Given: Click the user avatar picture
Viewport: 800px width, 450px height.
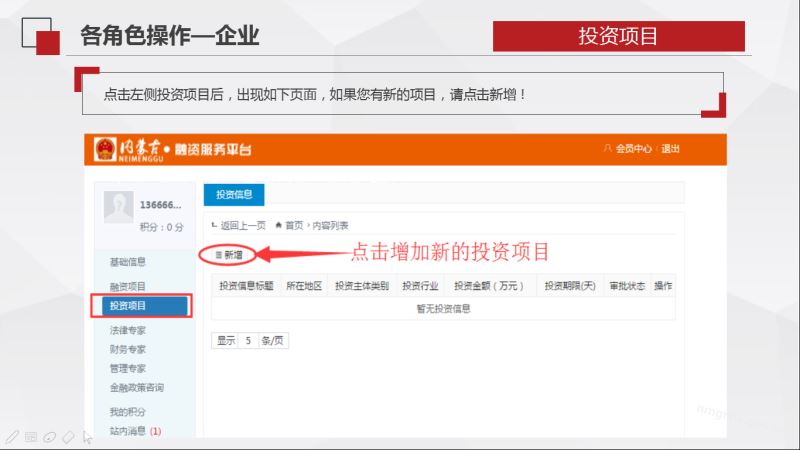Looking at the screenshot, I should [x=119, y=208].
